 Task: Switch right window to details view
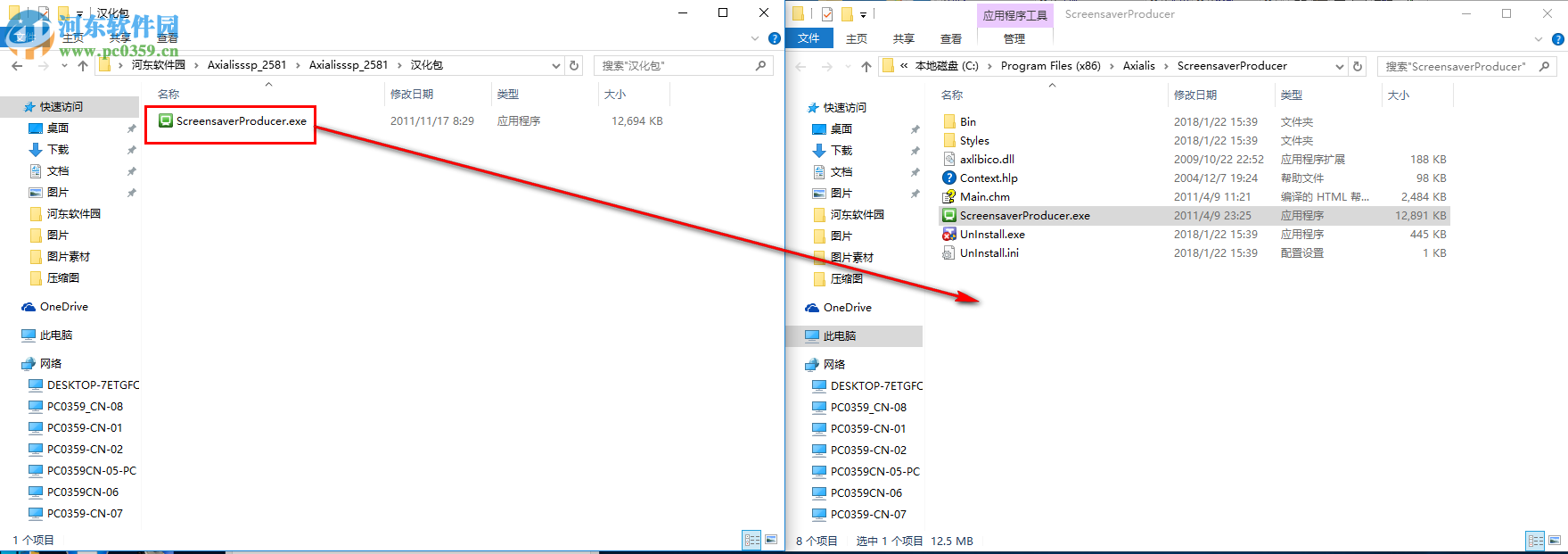point(1535,541)
